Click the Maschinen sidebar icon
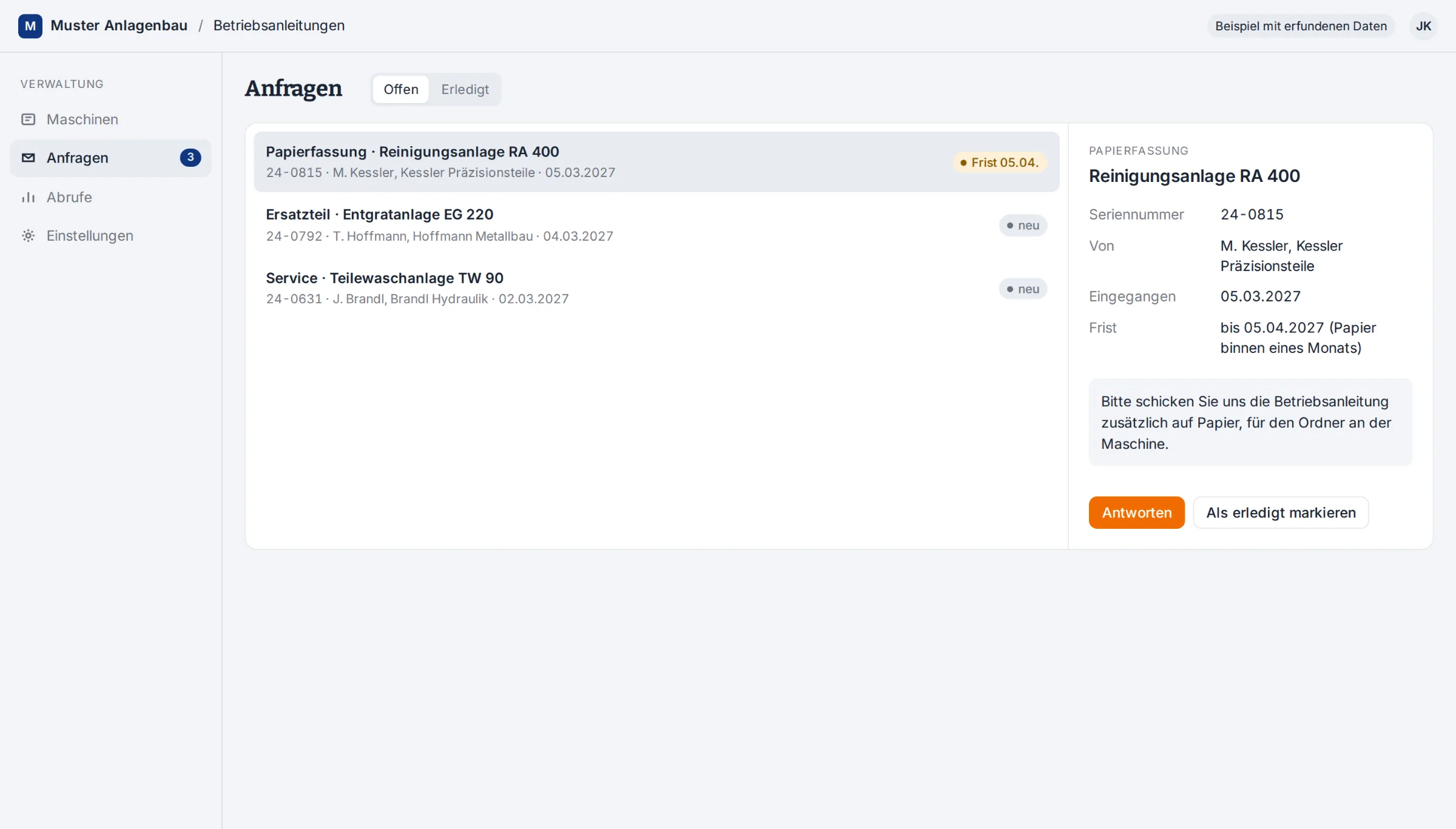 tap(29, 119)
